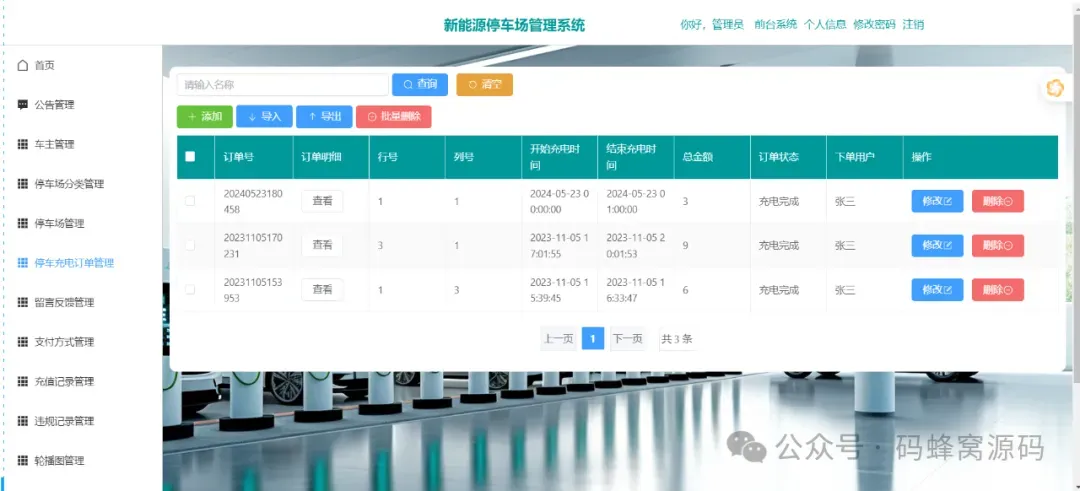The height and width of the screenshot is (491, 1080).
Task: Click 查看 for order 20231105170231
Action: click(322, 245)
